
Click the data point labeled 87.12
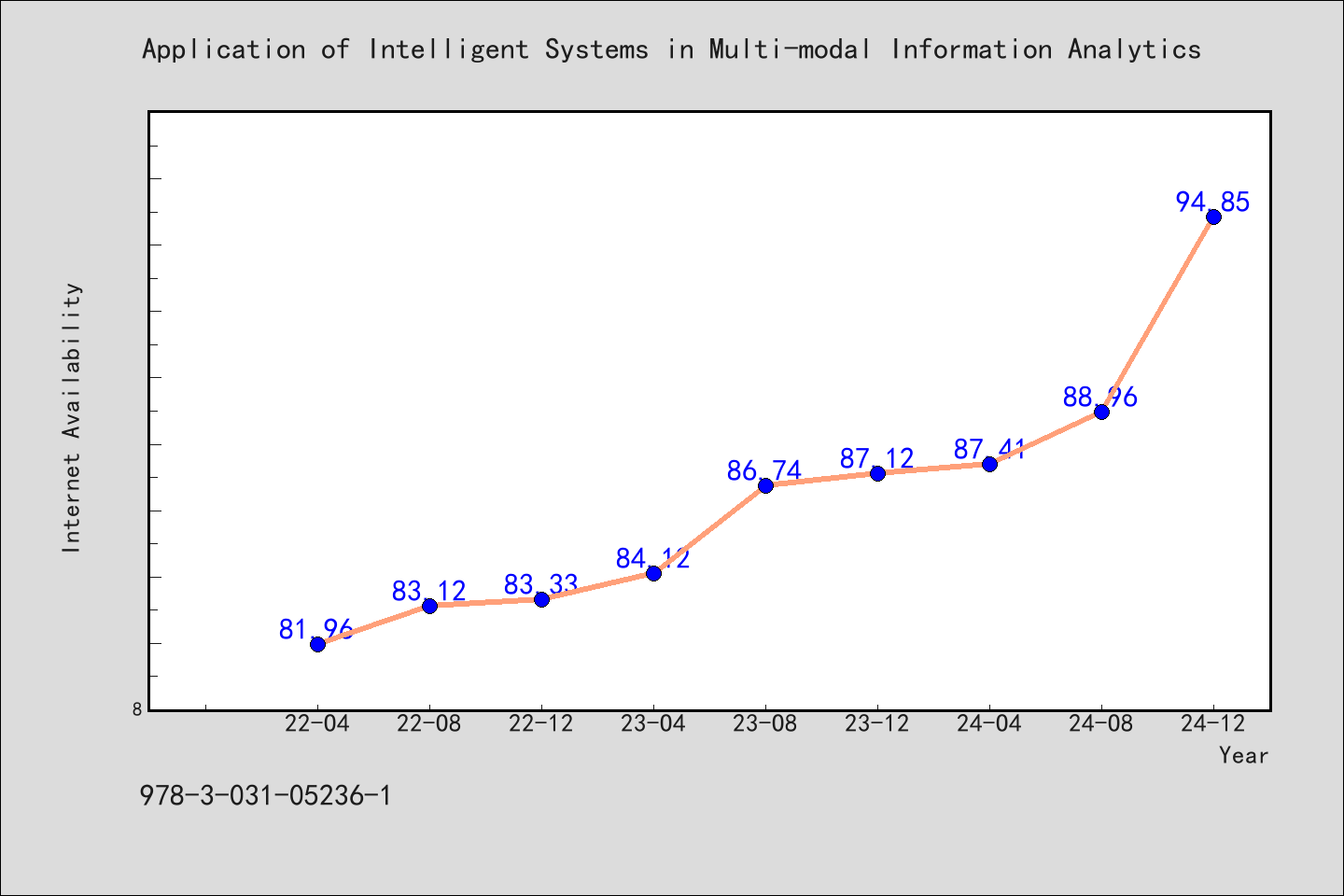877,473
